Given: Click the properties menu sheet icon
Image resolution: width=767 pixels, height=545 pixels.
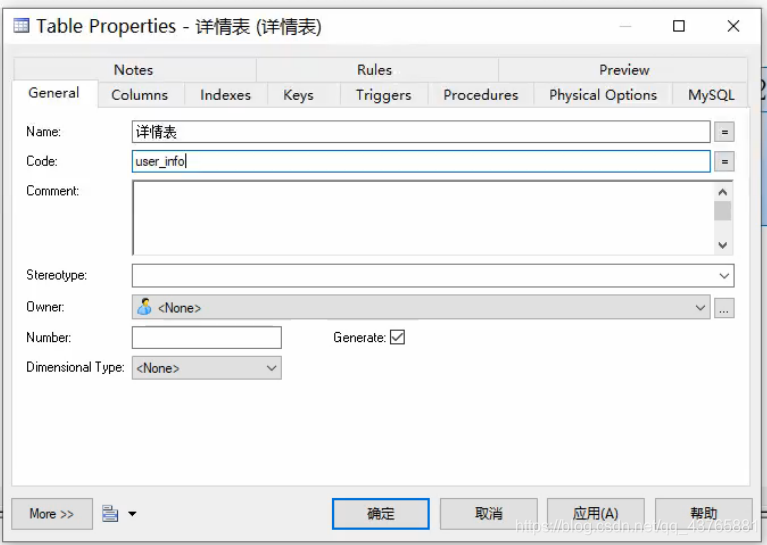Looking at the screenshot, I should (x=110, y=514).
